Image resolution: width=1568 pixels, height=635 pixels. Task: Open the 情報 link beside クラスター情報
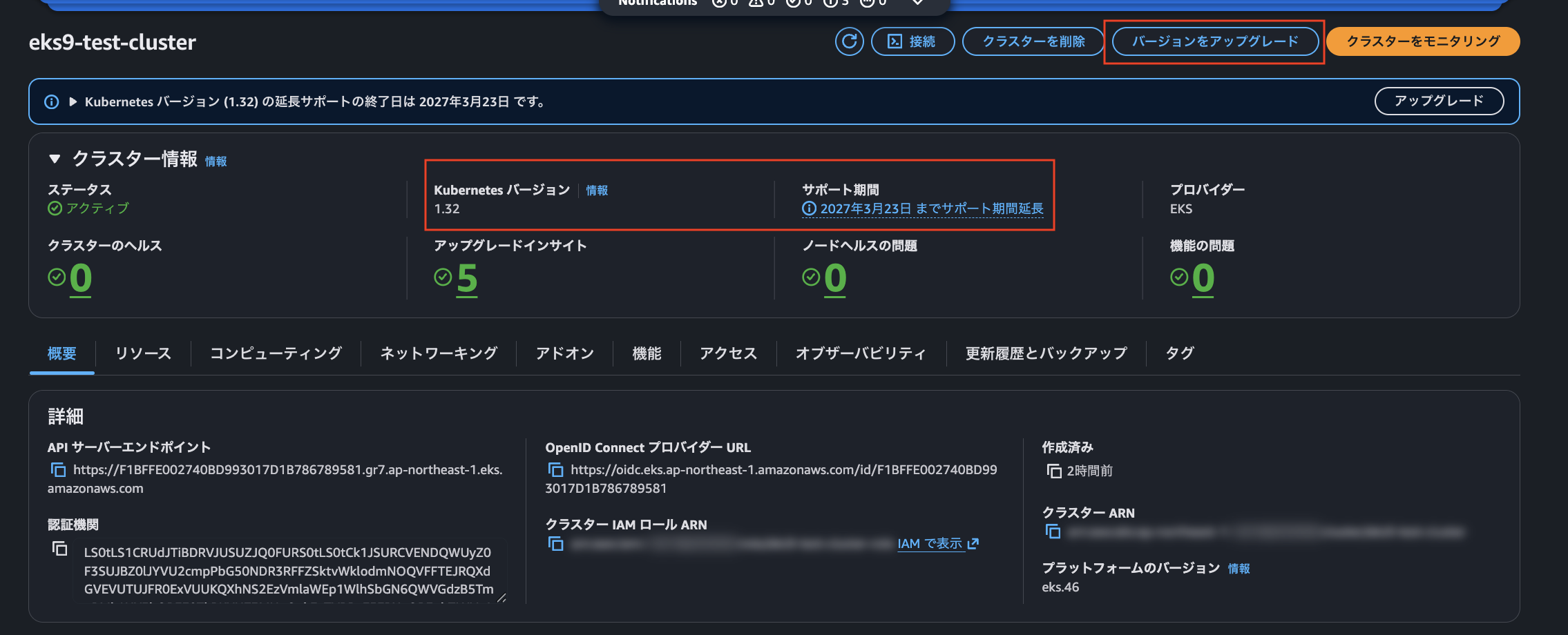tap(216, 162)
